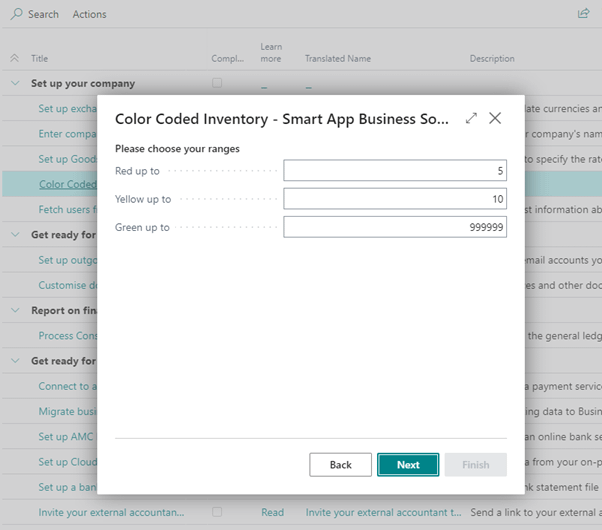Open the Migrate busi link
The width and height of the screenshot is (602, 530).
pyautogui.click(x=68, y=411)
